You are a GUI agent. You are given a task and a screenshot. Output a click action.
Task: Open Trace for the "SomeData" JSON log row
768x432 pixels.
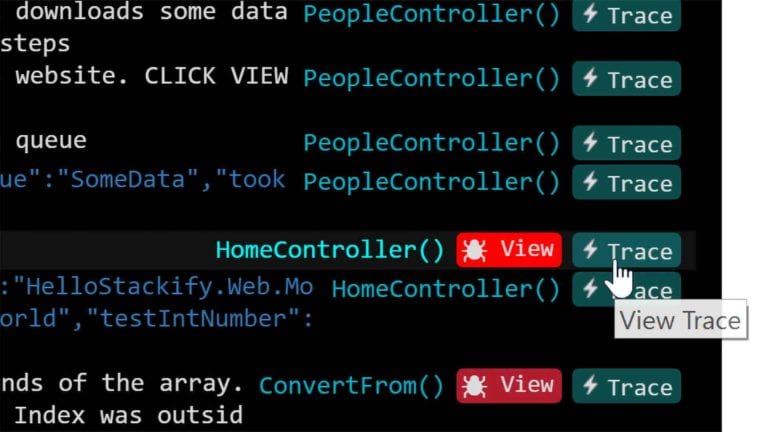[626, 183]
